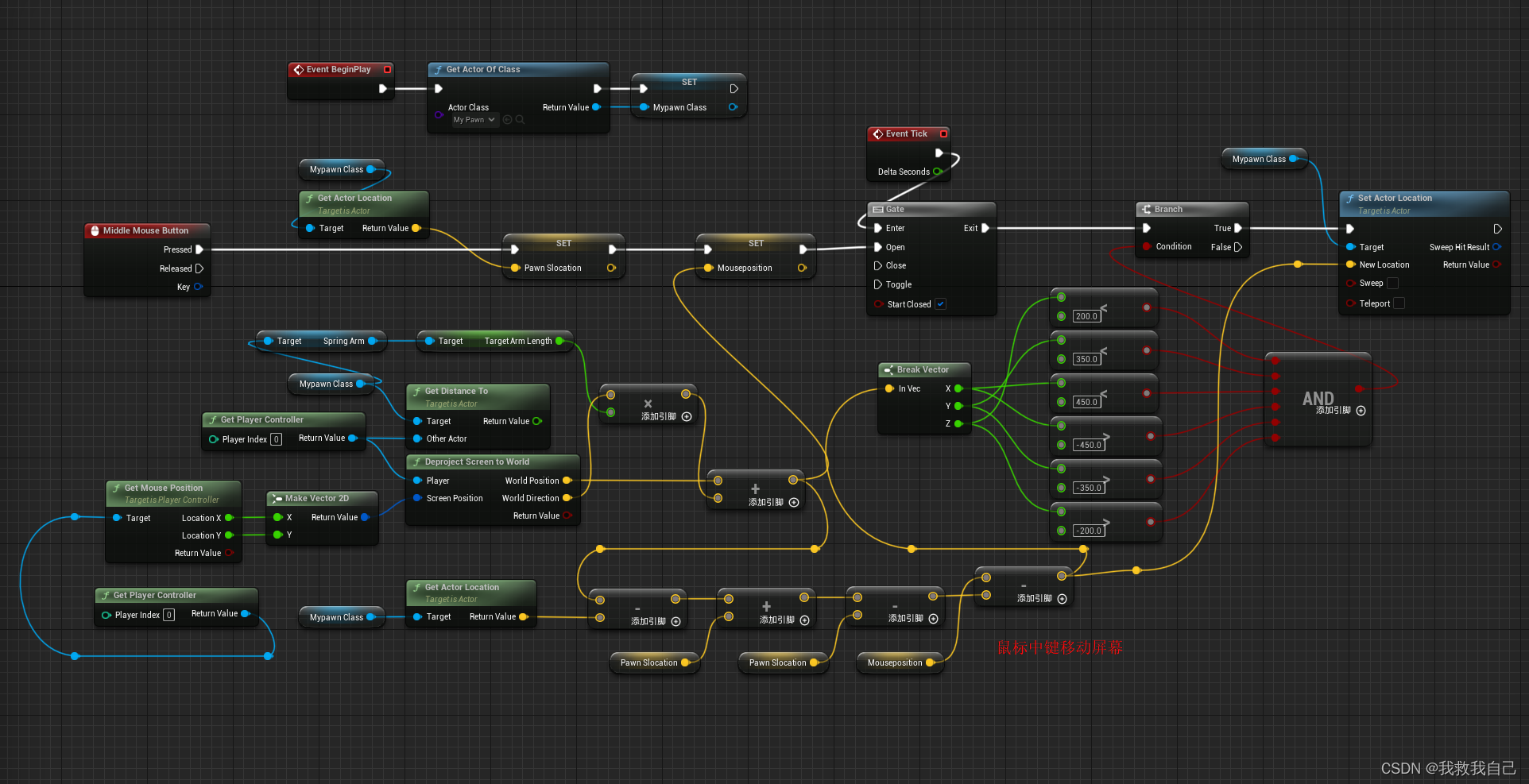Select the Get Distance To node title
This screenshot has height=784, width=1529.
[456, 391]
